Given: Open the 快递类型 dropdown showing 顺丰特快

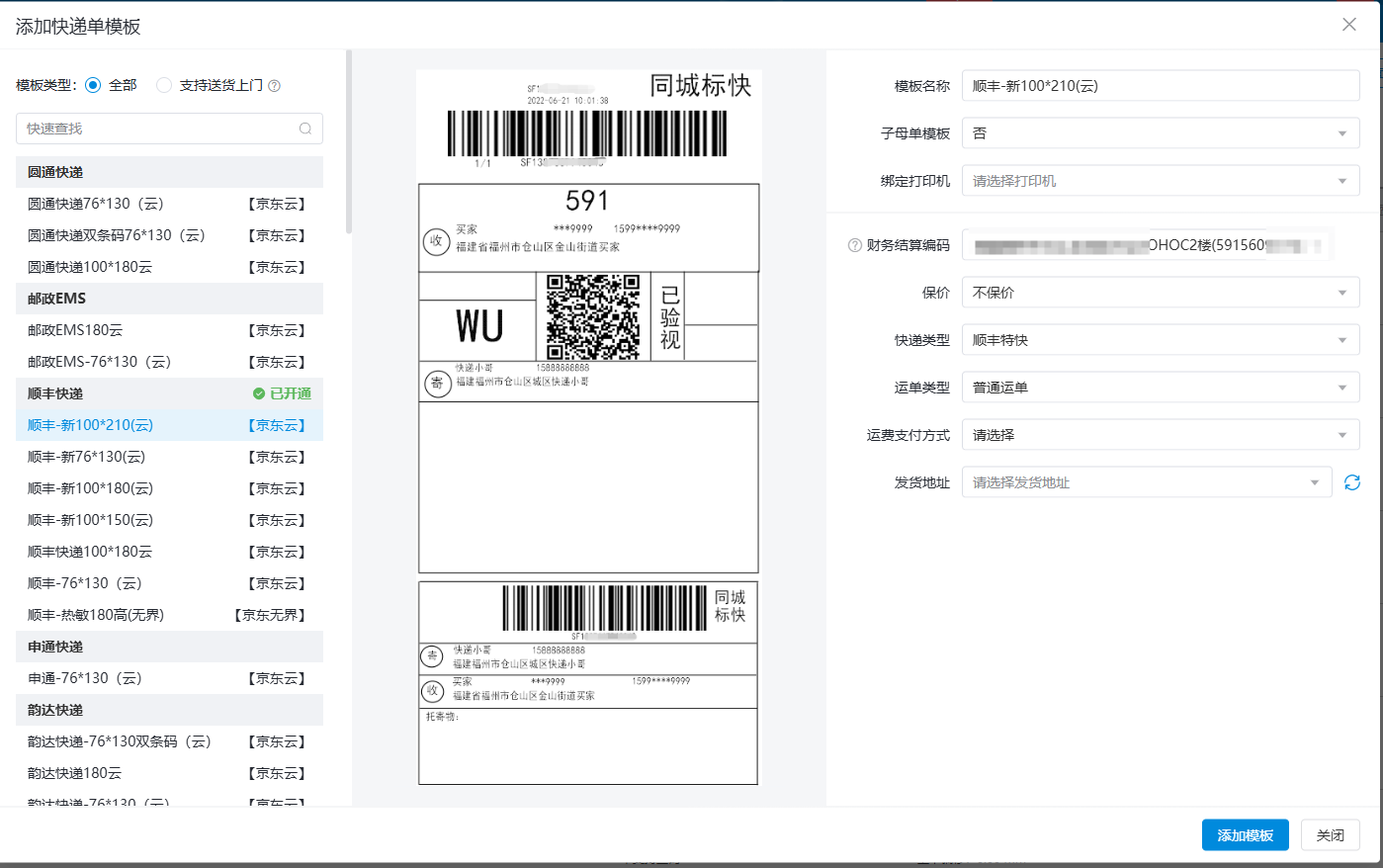Looking at the screenshot, I should pyautogui.click(x=1160, y=340).
